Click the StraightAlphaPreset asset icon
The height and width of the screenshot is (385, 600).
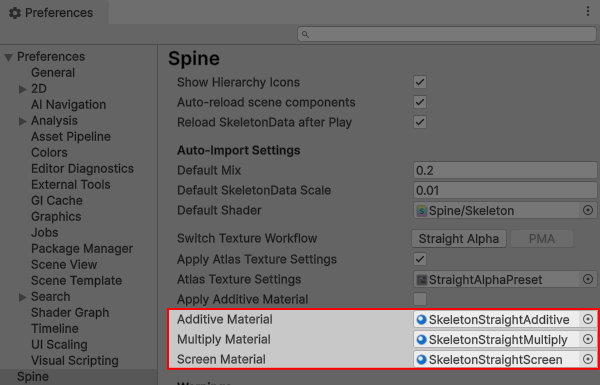click(x=422, y=280)
